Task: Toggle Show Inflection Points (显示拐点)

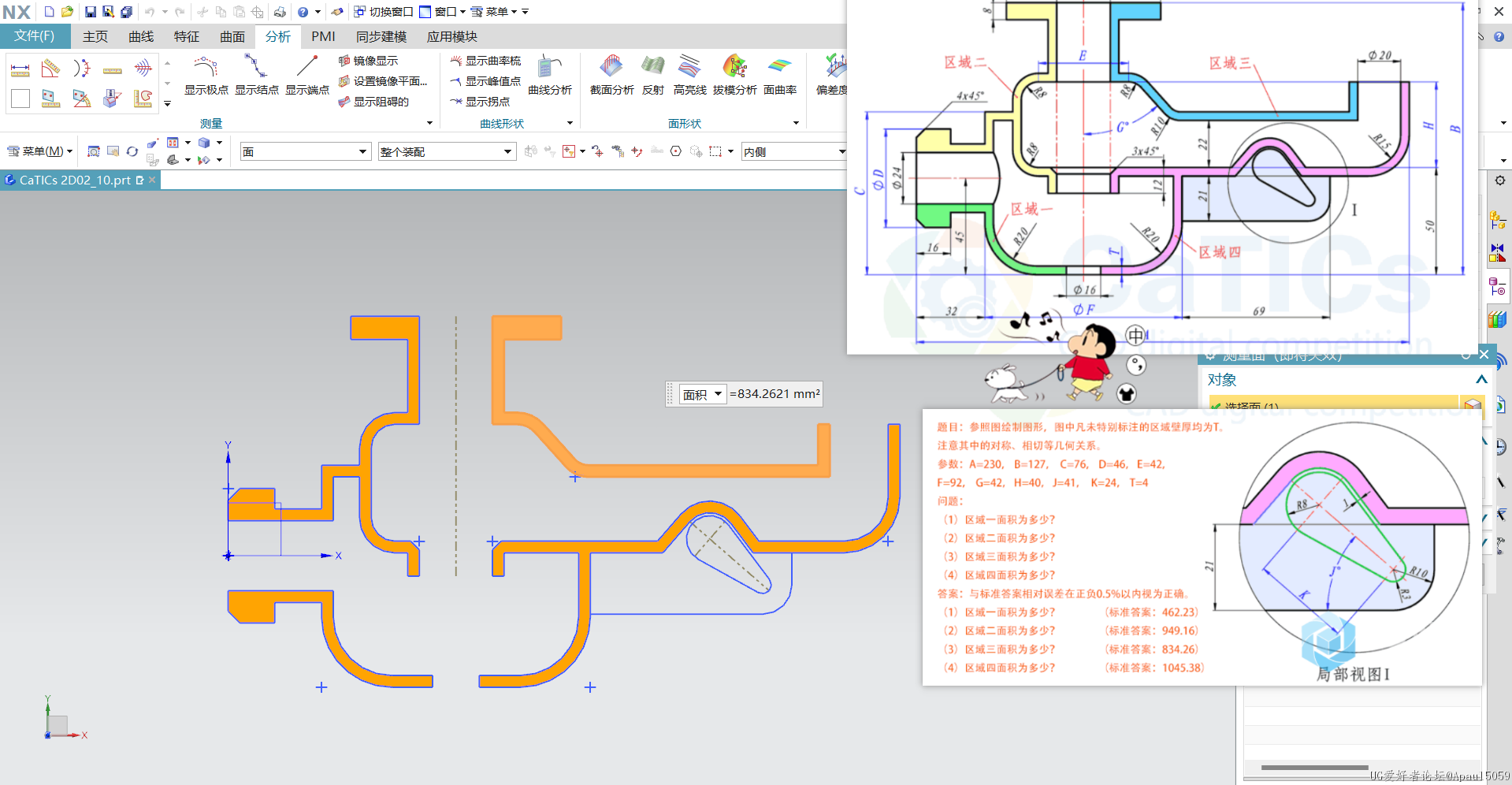Action: coord(480,102)
